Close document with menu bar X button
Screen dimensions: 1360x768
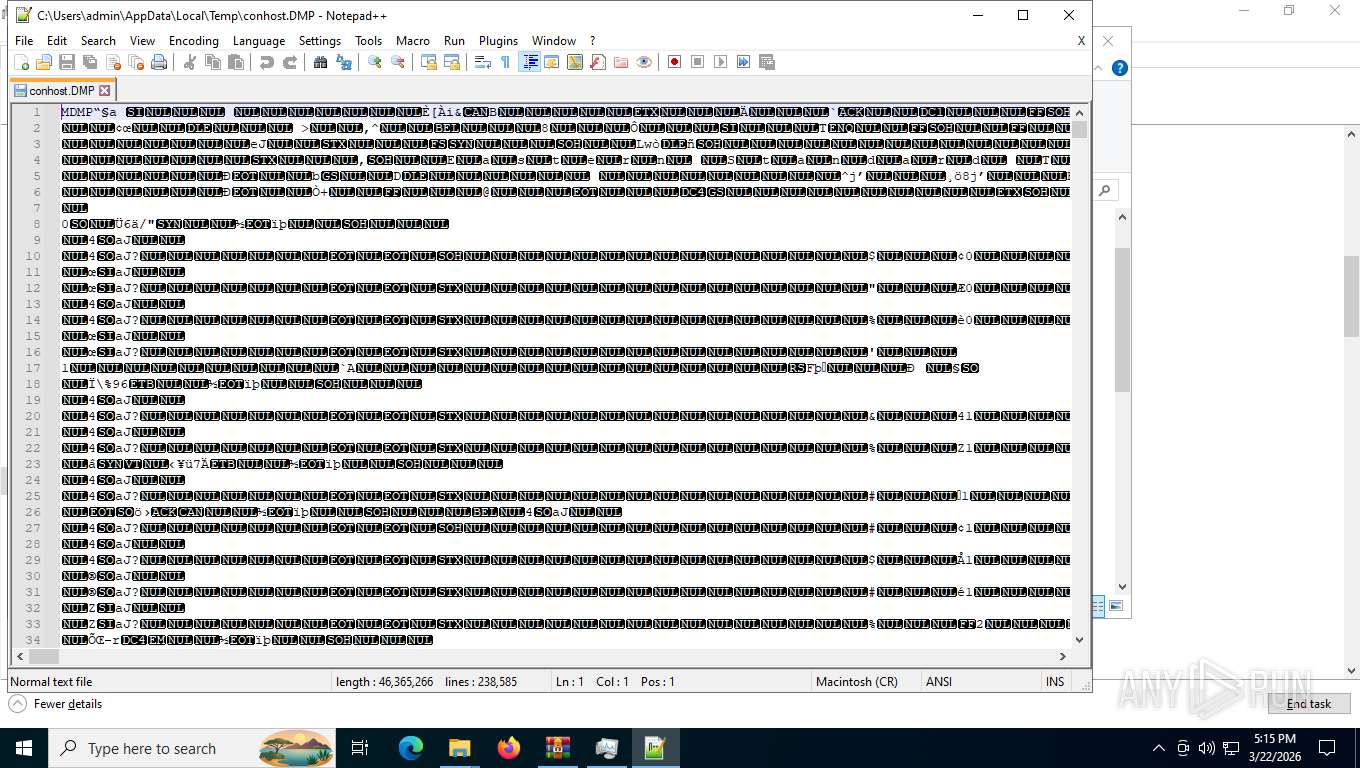pos(1081,41)
